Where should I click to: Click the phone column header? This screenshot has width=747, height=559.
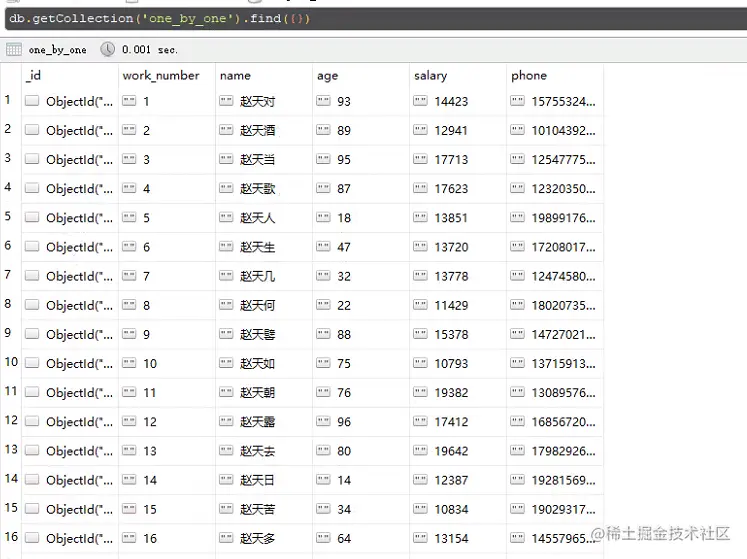529,76
